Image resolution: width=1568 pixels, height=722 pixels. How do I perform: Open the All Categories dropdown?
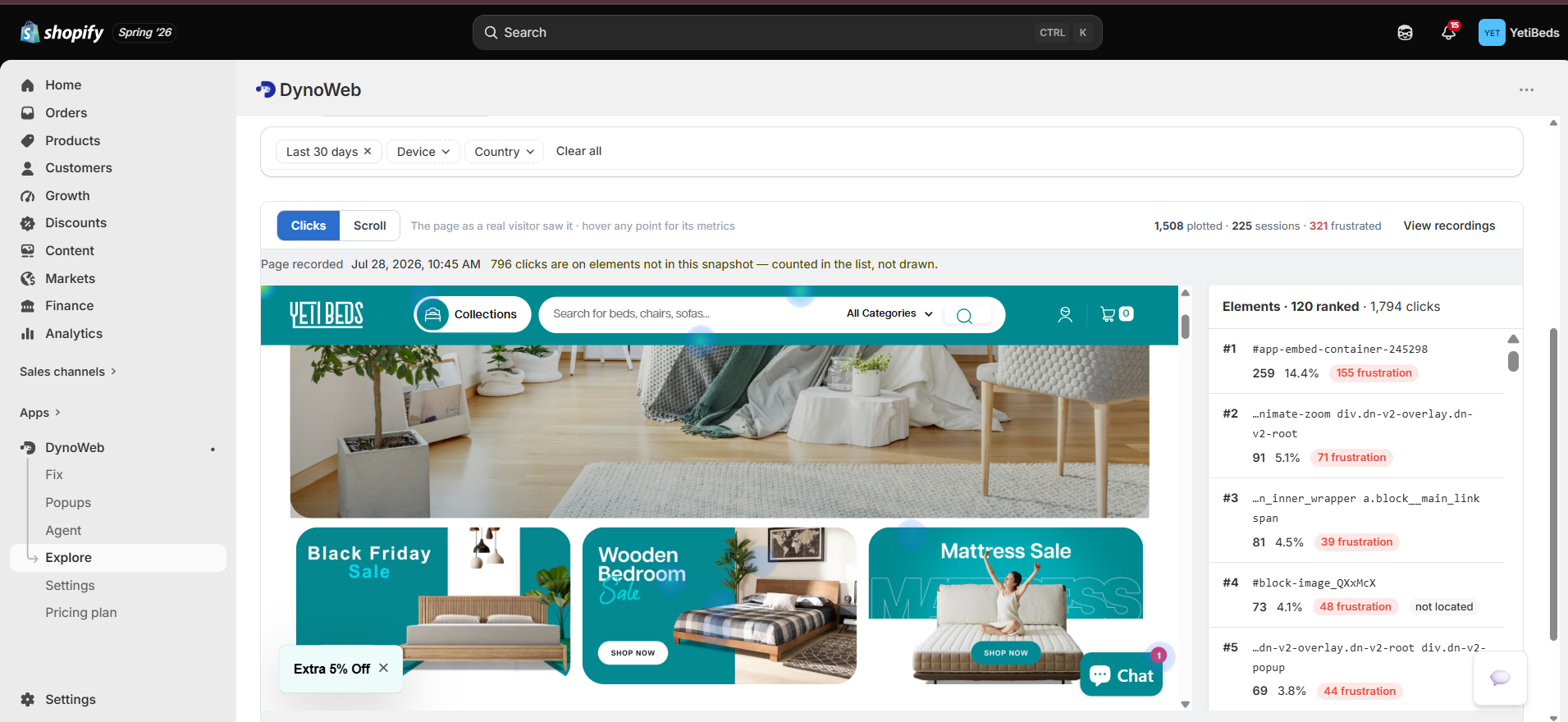tap(889, 313)
